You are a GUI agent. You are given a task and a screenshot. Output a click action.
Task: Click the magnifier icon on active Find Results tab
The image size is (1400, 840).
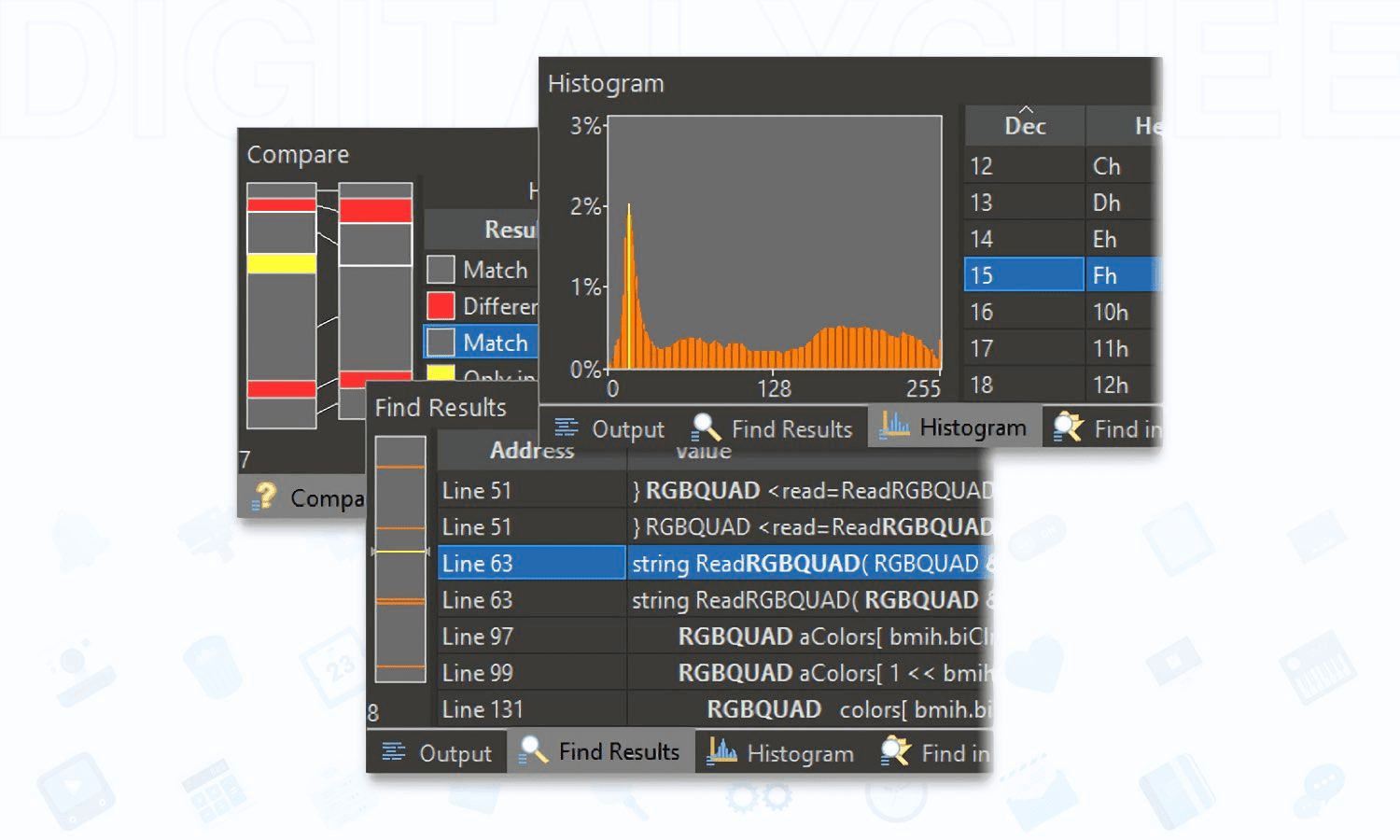pyautogui.click(x=533, y=750)
